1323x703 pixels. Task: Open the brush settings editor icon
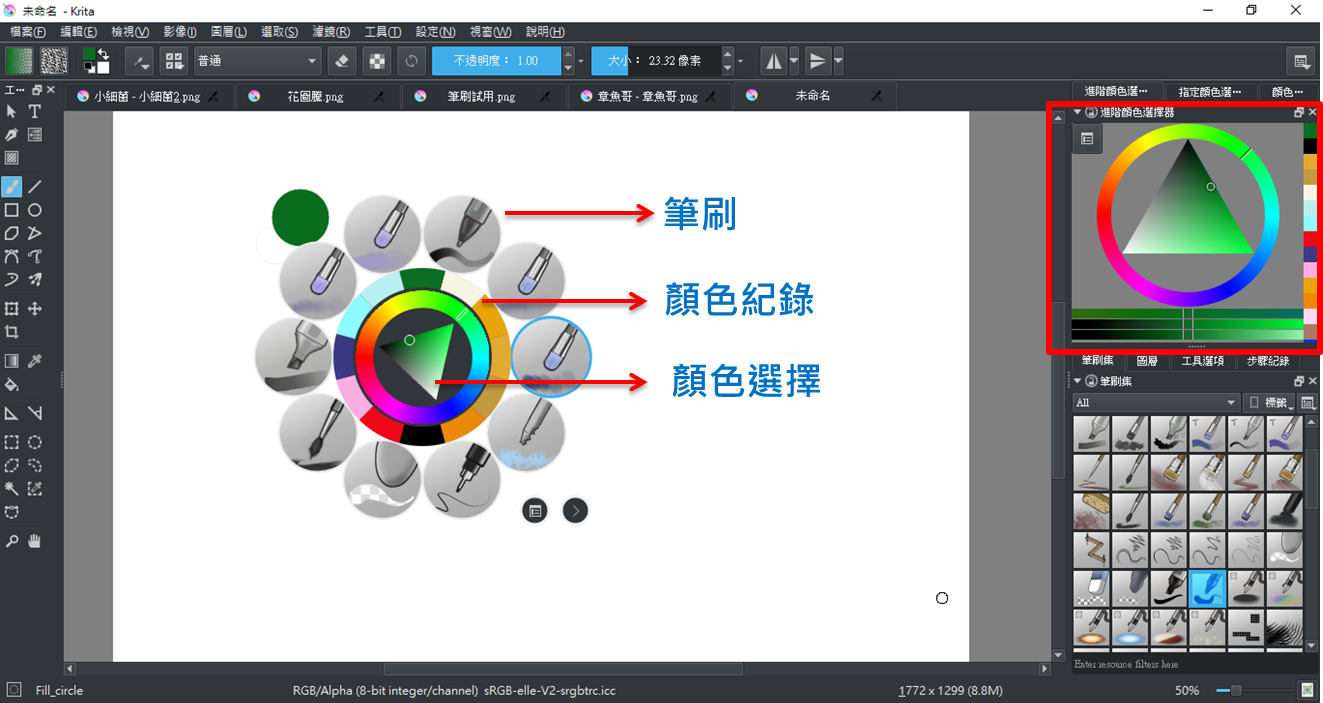pyautogui.click(x=140, y=61)
